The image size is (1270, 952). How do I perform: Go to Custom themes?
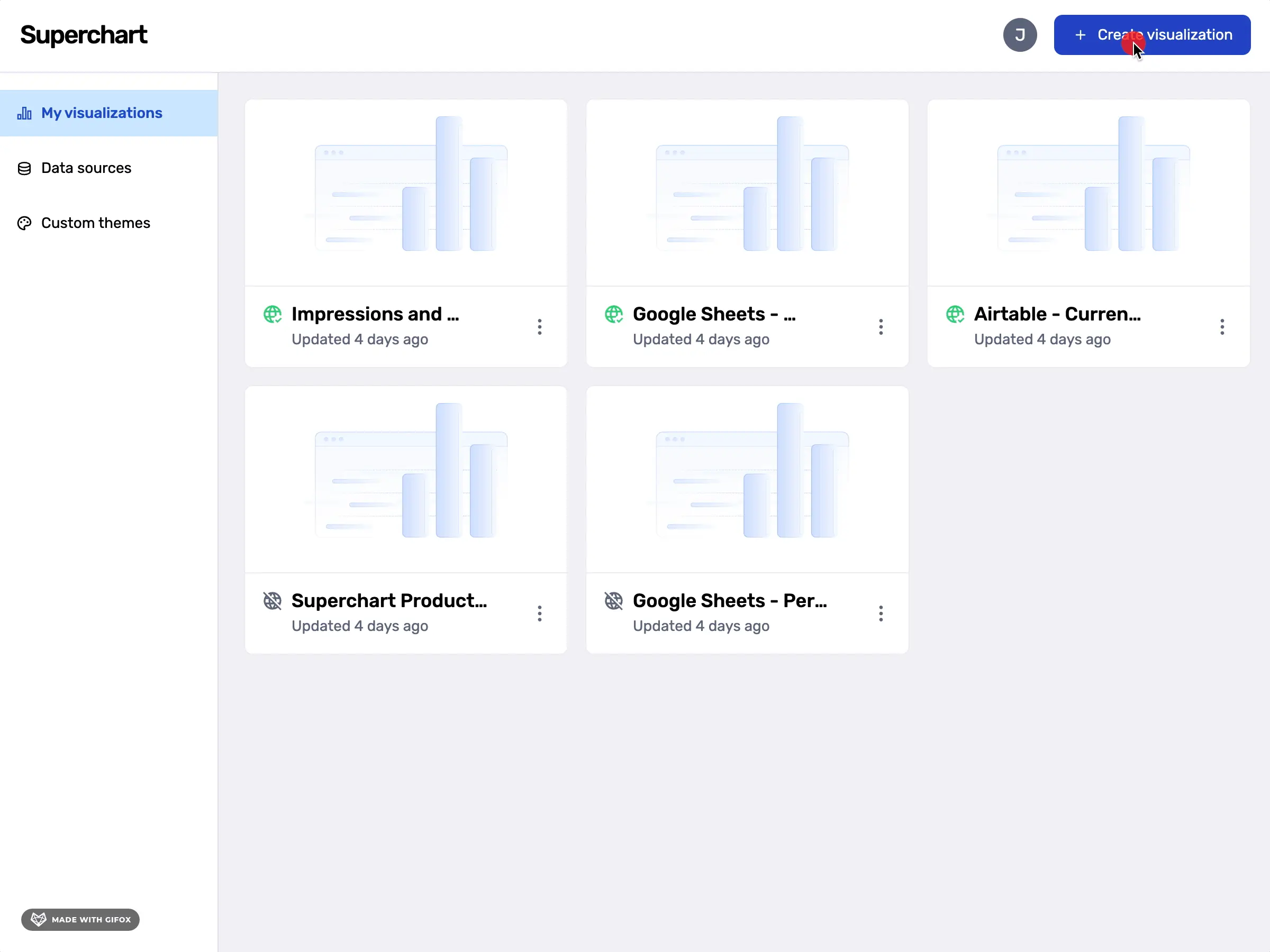point(108,223)
